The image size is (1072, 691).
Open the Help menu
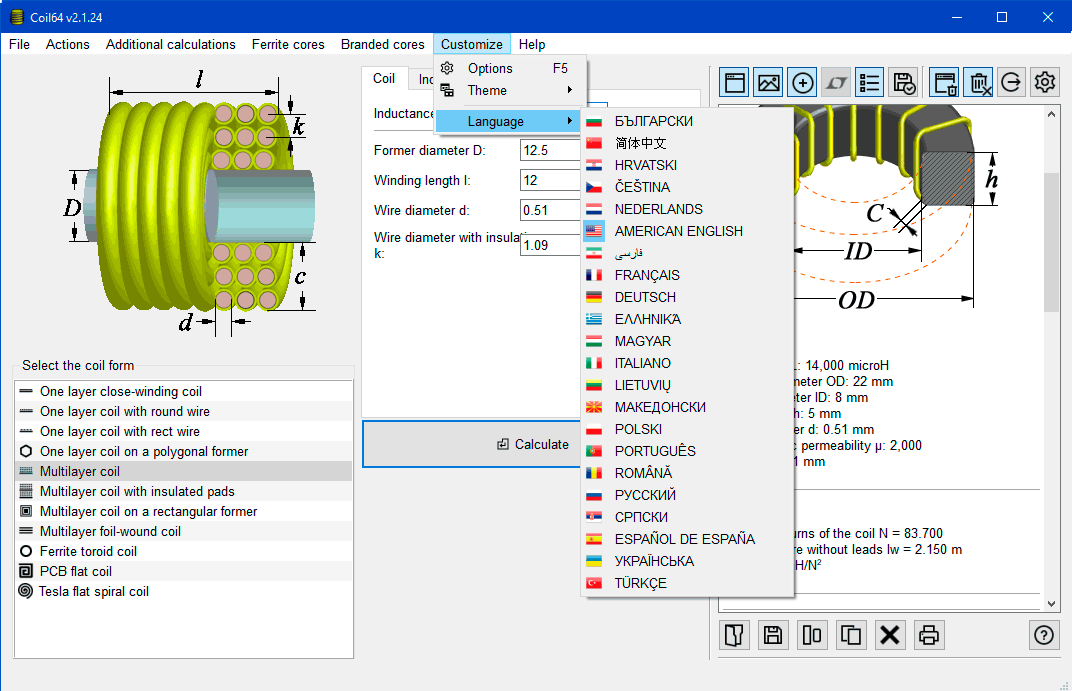click(532, 44)
